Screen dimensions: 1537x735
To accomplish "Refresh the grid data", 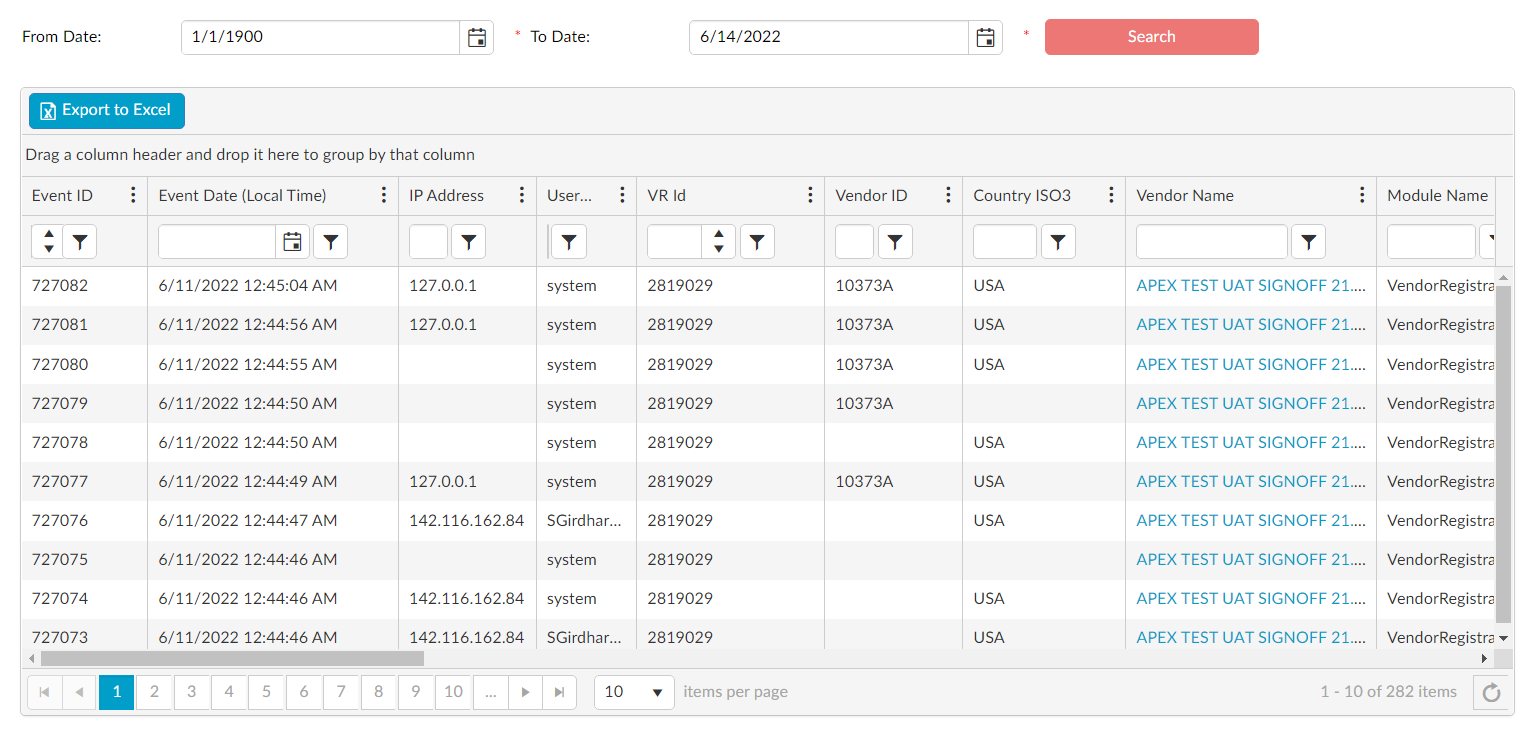I will (1491, 692).
